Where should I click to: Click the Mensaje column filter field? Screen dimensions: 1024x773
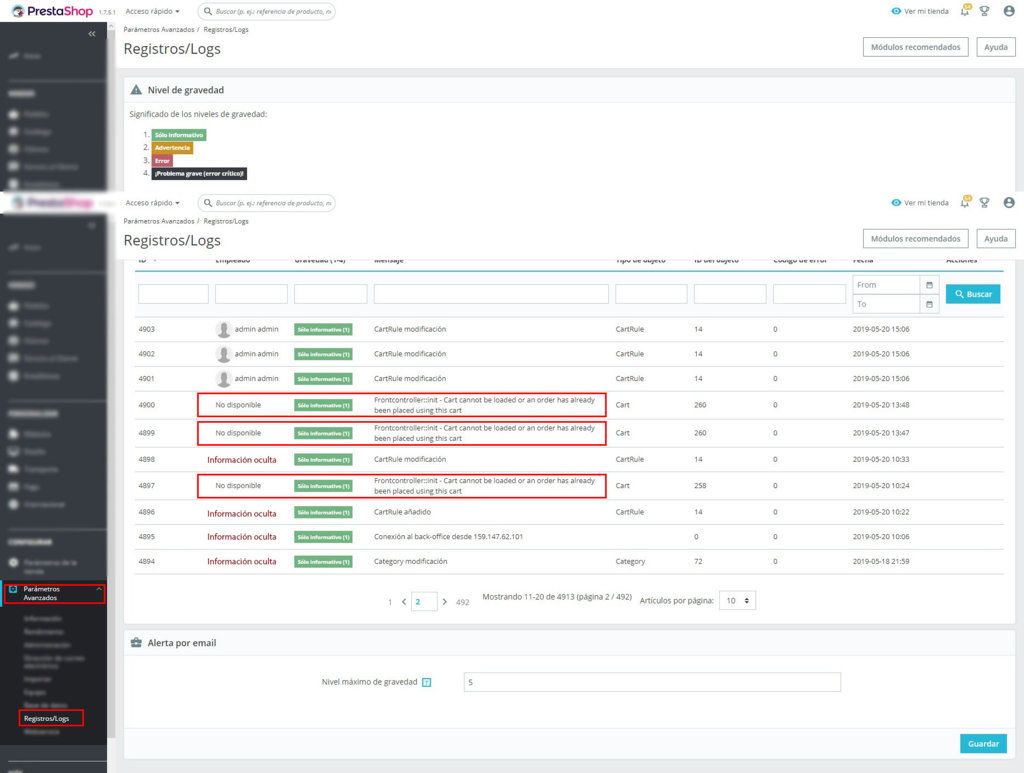point(491,294)
